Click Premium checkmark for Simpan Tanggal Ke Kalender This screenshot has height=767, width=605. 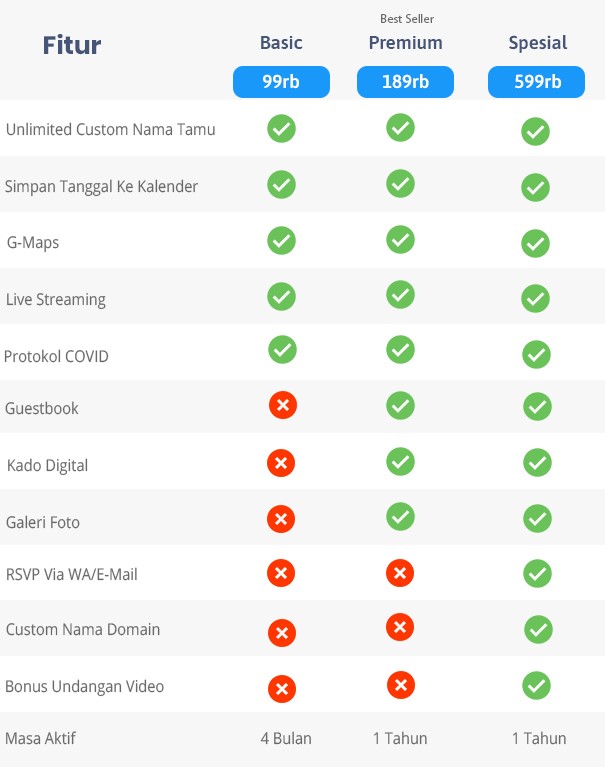click(x=400, y=183)
